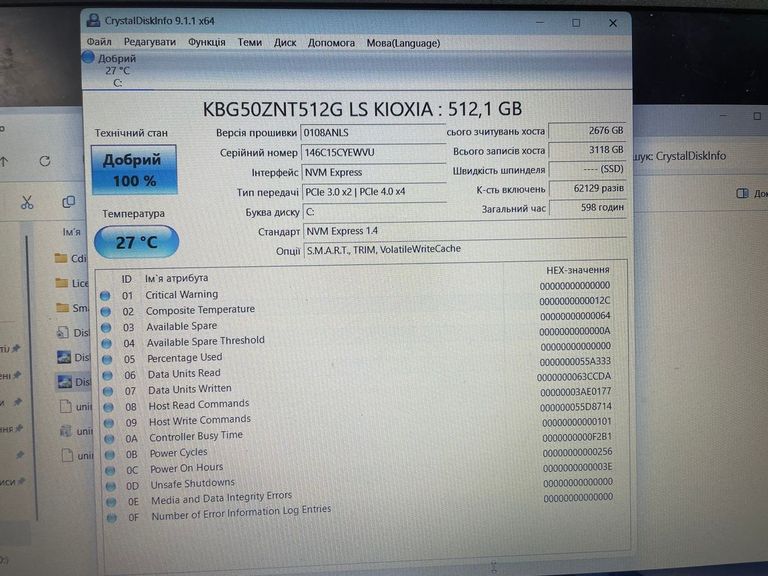
Task: Close the CrystalDiskInfo window
Action: (613, 23)
